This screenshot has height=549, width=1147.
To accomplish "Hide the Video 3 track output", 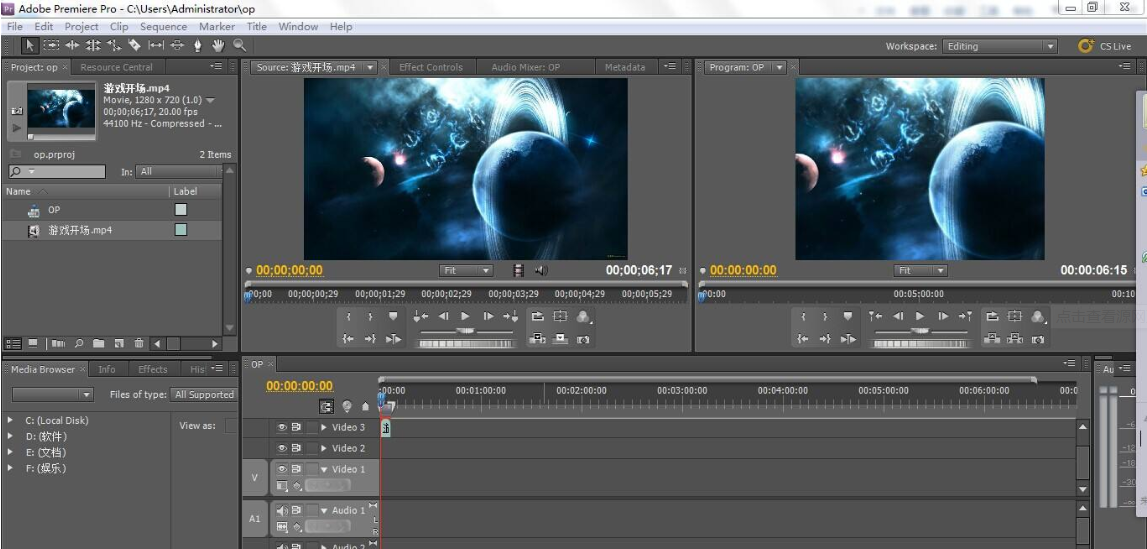I will 282,427.
